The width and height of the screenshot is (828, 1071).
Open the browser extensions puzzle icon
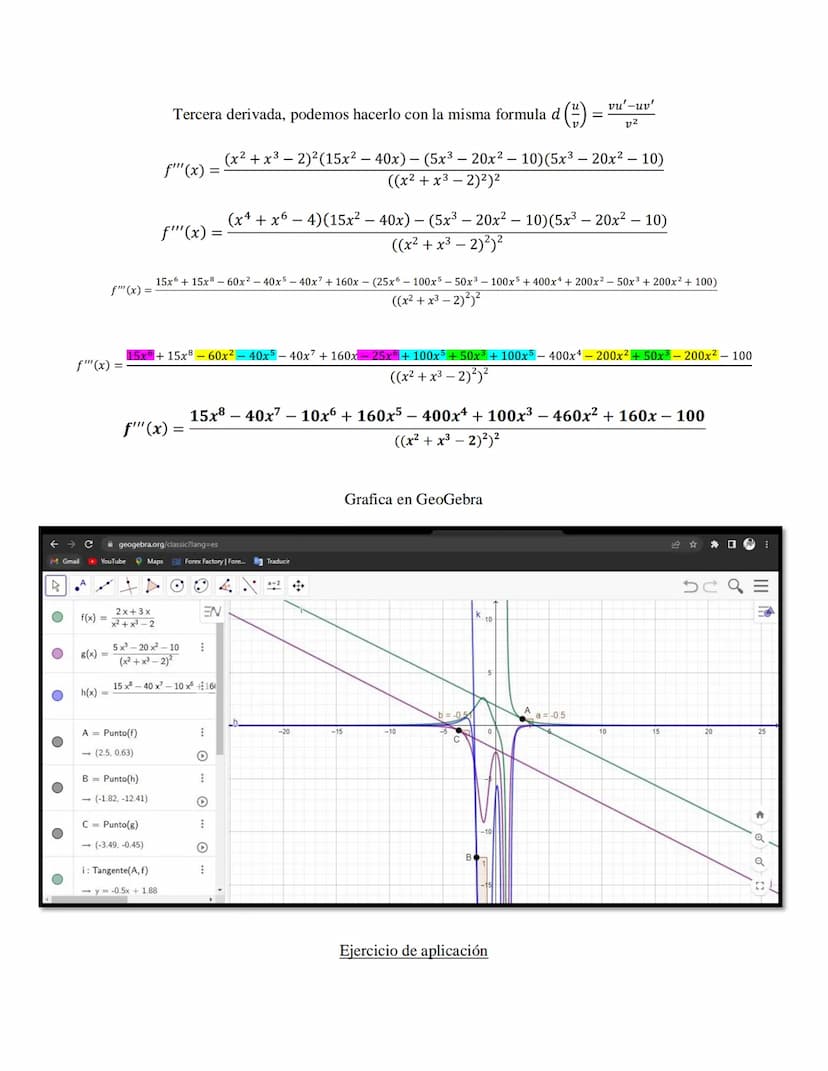pos(714,544)
